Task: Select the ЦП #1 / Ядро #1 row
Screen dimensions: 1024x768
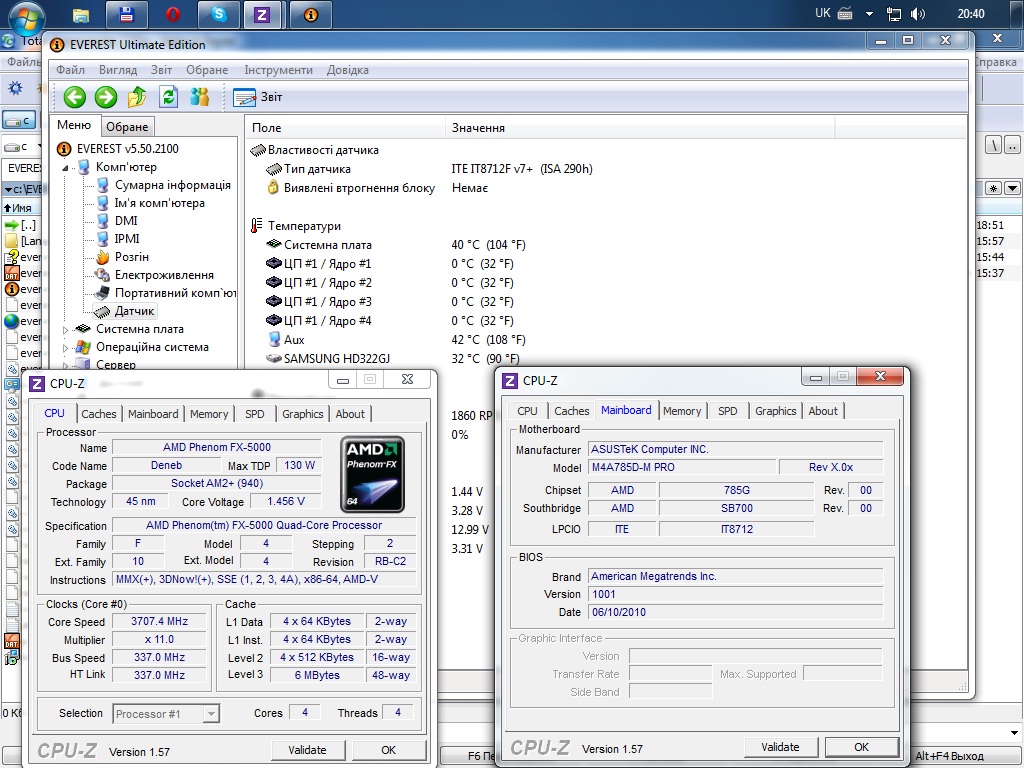Action: tap(389, 264)
